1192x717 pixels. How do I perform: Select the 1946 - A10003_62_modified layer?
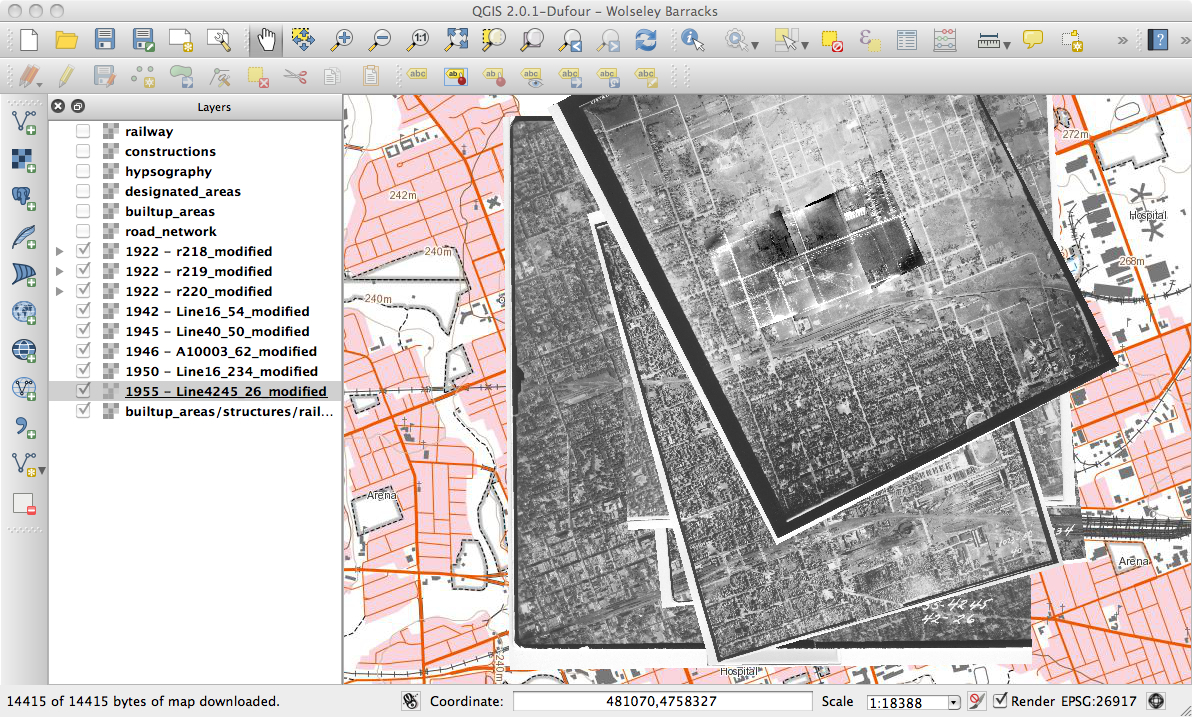221,351
